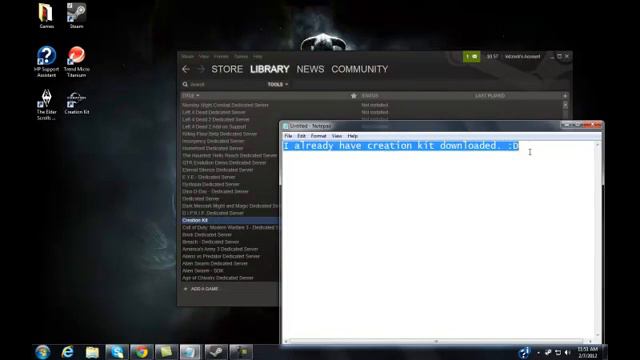This screenshot has width=640, height=360.
Task: Select 'Alien Swarm - SDK' in the list
Action: [230, 271]
